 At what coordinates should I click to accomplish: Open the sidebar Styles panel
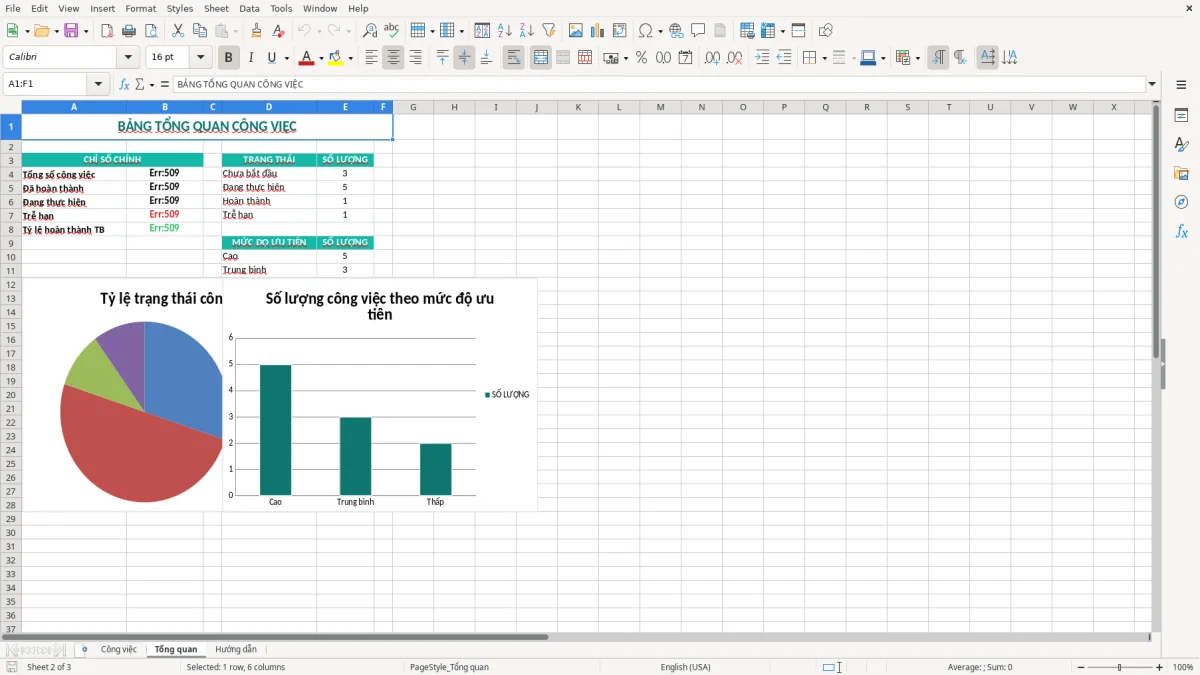click(1181, 145)
